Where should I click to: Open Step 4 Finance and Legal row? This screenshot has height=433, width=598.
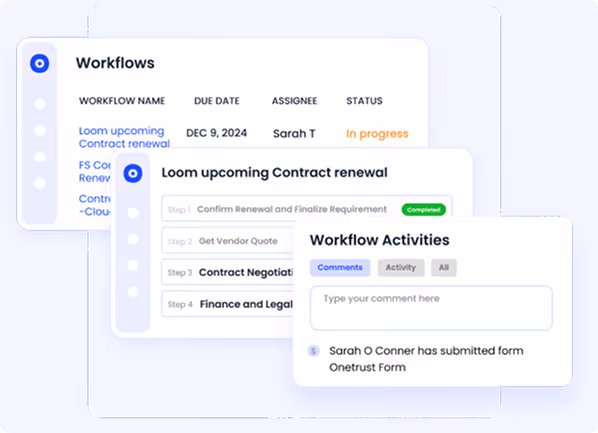coord(228,304)
